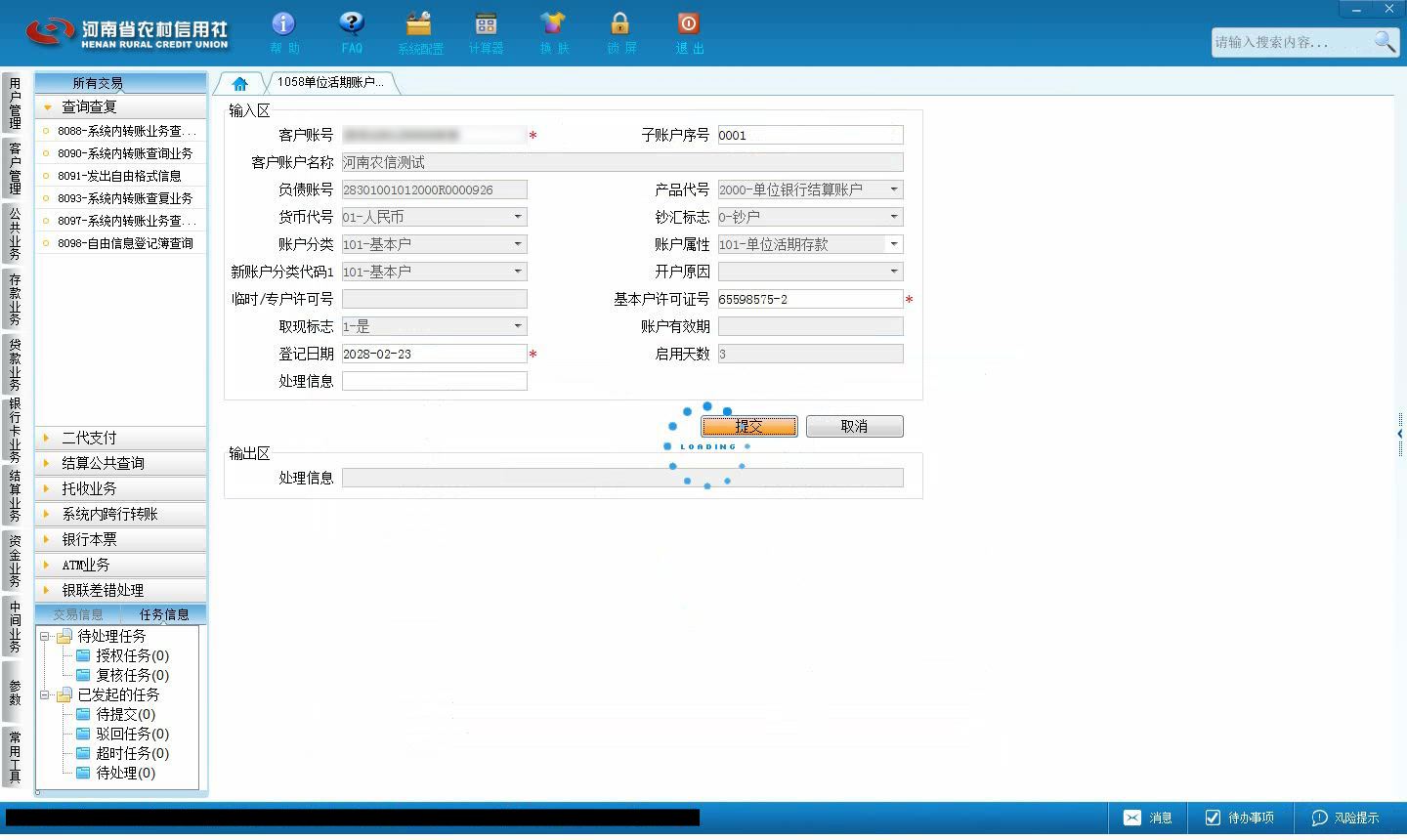Open the 货币代号 dropdown

click(518, 217)
